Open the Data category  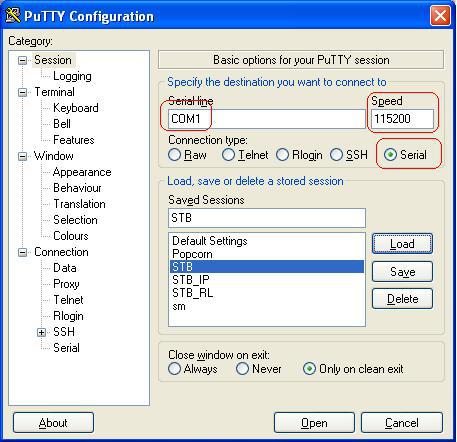point(65,268)
